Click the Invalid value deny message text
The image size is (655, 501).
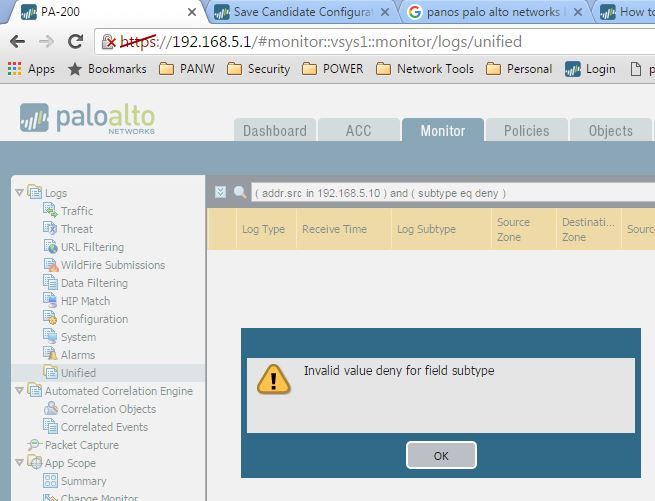tap(399, 370)
